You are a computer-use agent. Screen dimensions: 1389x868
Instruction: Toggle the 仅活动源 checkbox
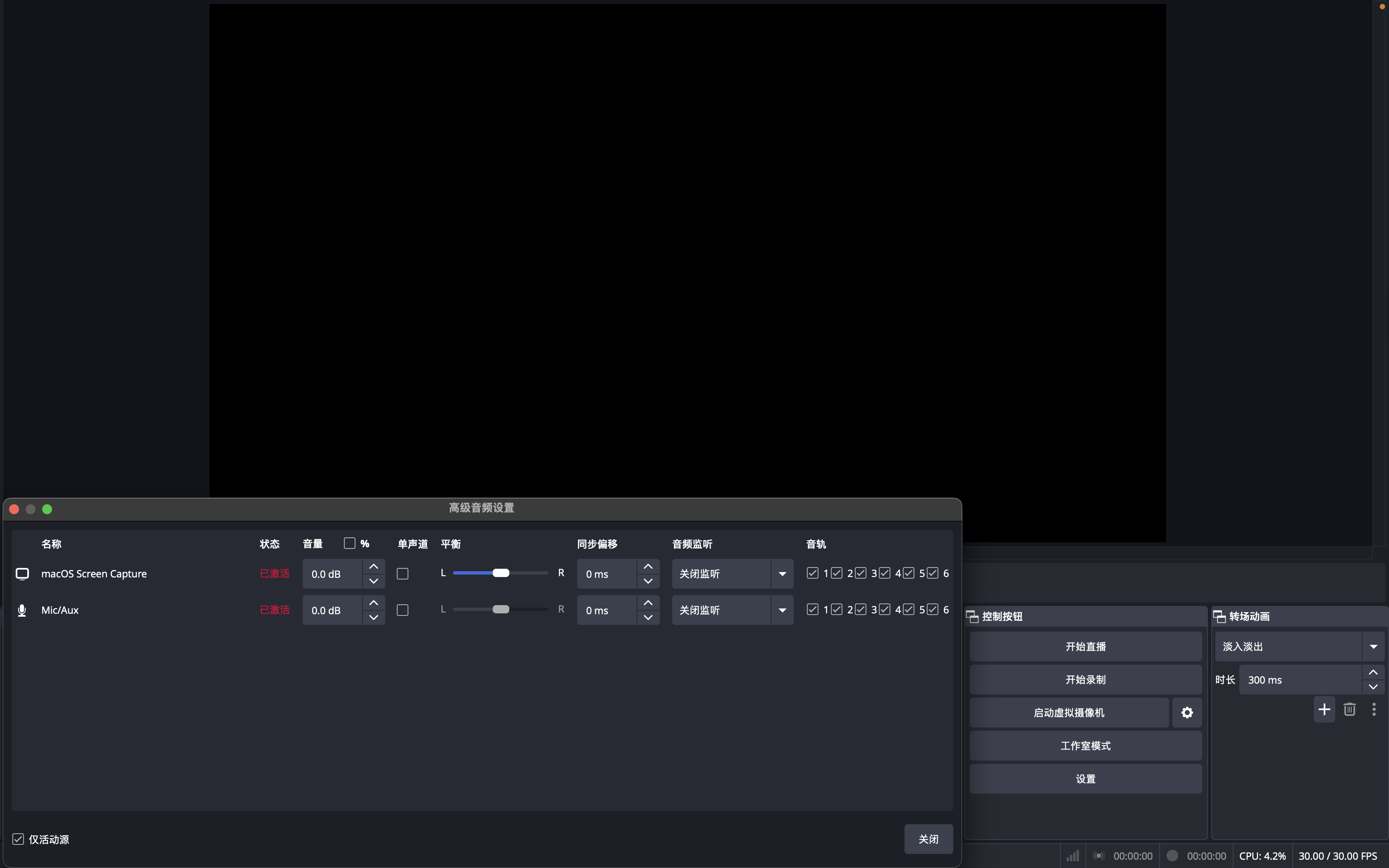tap(18, 839)
